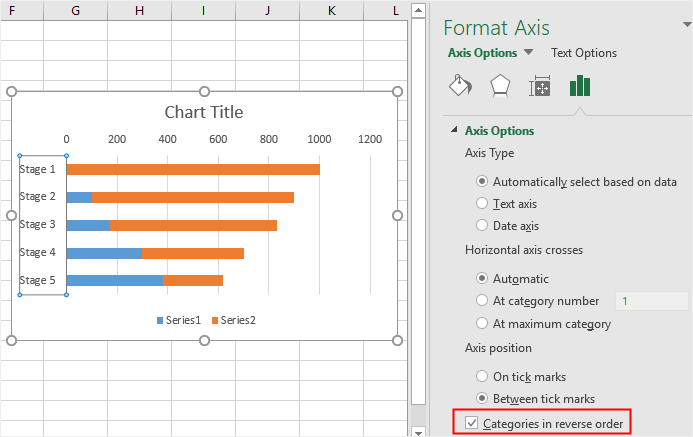Click the bottom-center chart resize handle
693x437 pixels.
click(x=204, y=340)
